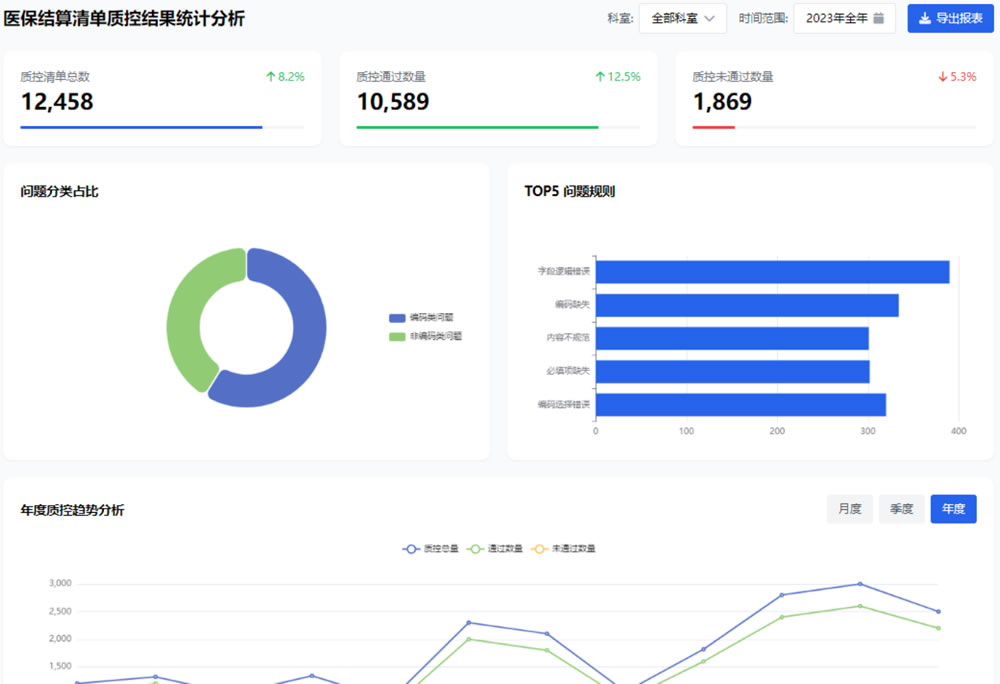
Task: Switch trend chart to 月度 tab
Action: tap(849, 509)
